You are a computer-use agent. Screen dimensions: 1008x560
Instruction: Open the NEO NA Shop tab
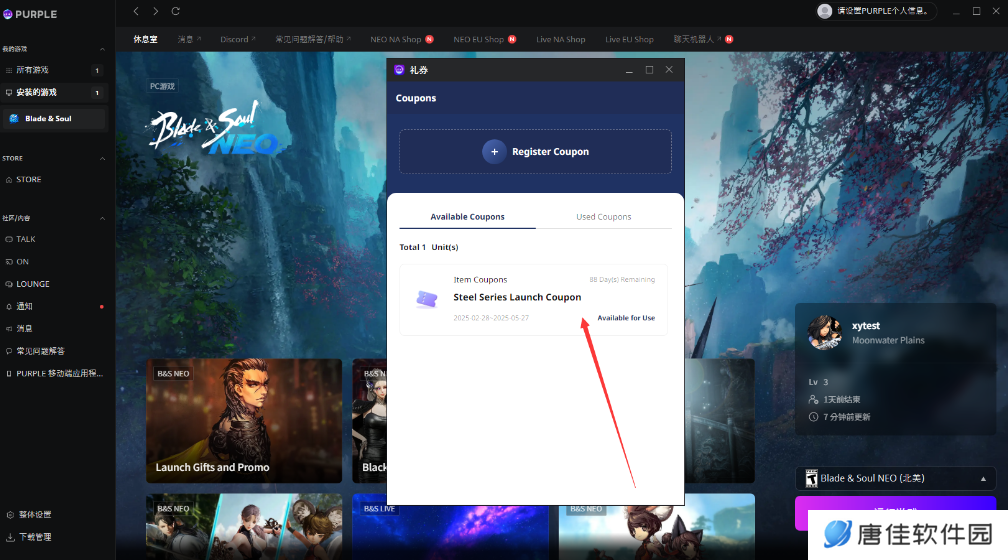tap(401, 39)
